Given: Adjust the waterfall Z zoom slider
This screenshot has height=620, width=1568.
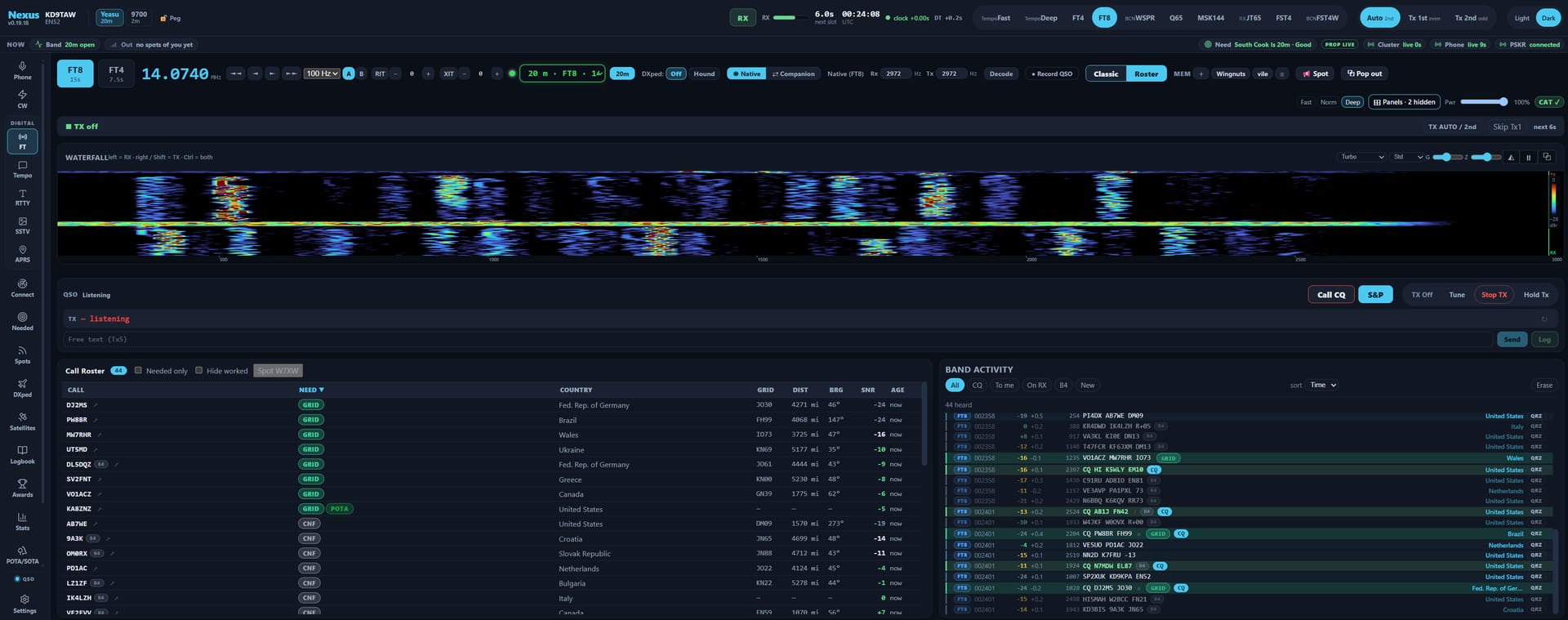Looking at the screenshot, I should tap(1486, 157).
